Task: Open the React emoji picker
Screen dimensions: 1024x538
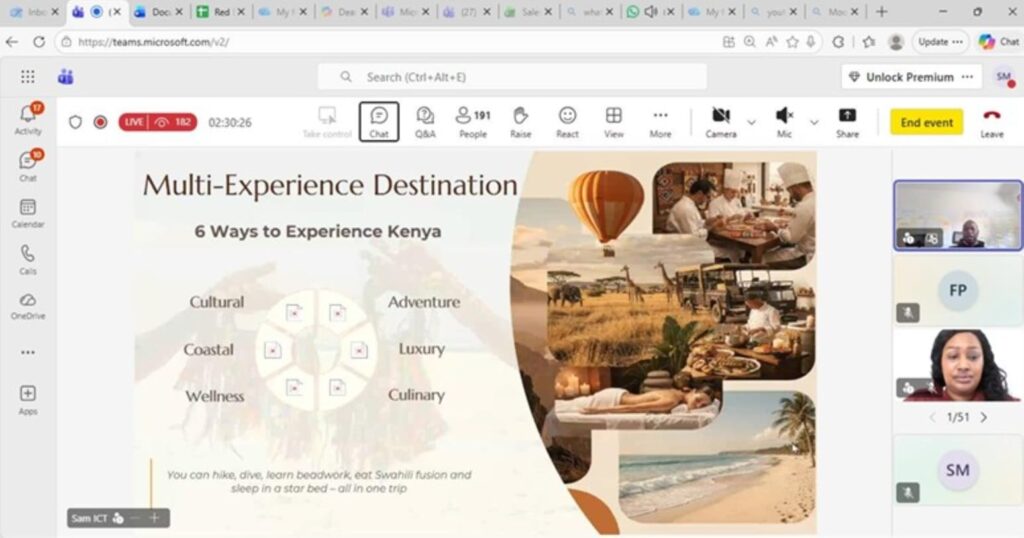Action: (567, 122)
